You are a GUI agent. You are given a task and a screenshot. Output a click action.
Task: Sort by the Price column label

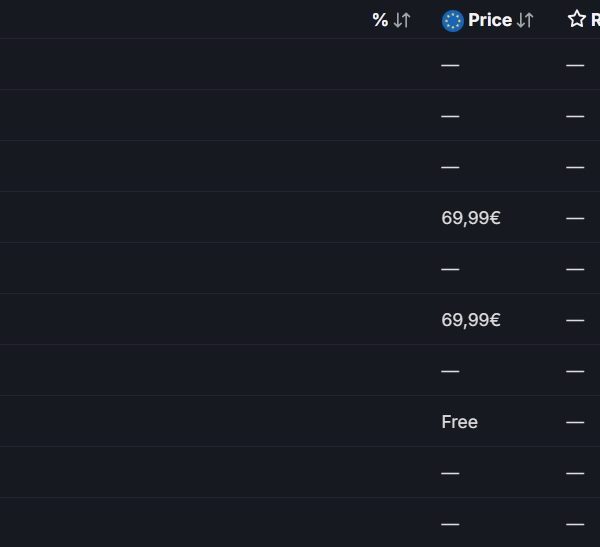coord(490,20)
